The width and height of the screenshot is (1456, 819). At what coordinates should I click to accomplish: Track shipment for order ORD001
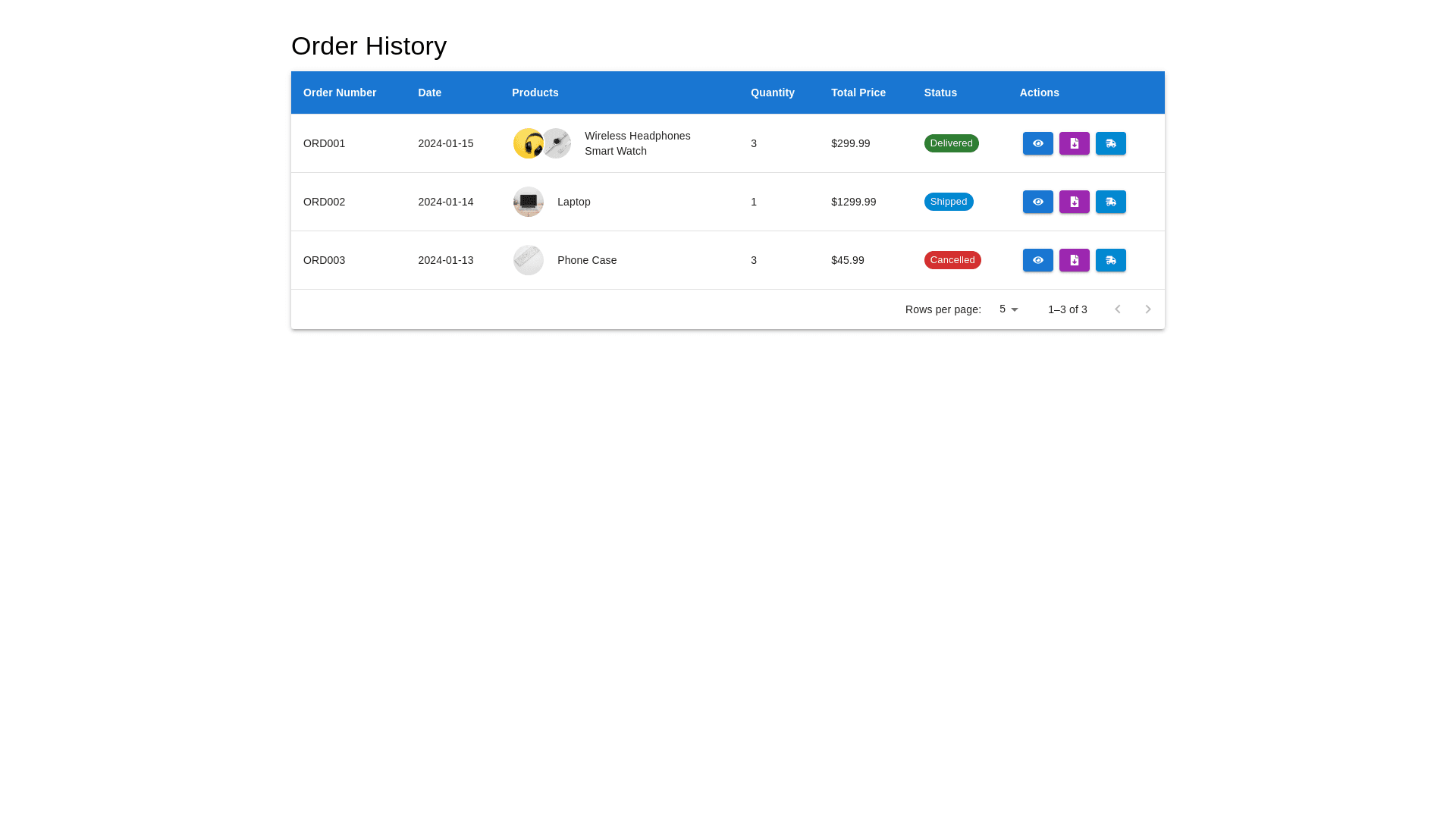click(1110, 143)
